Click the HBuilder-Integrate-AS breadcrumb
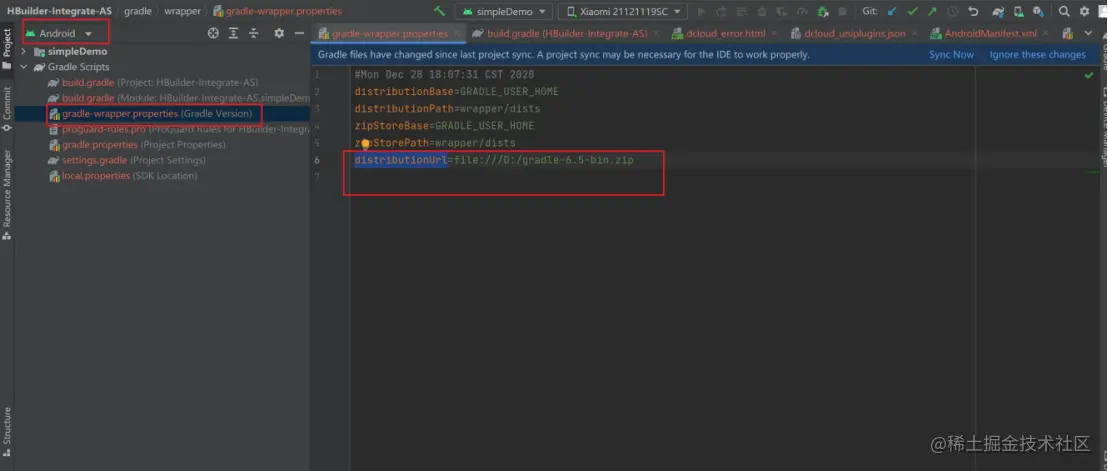 (59, 11)
